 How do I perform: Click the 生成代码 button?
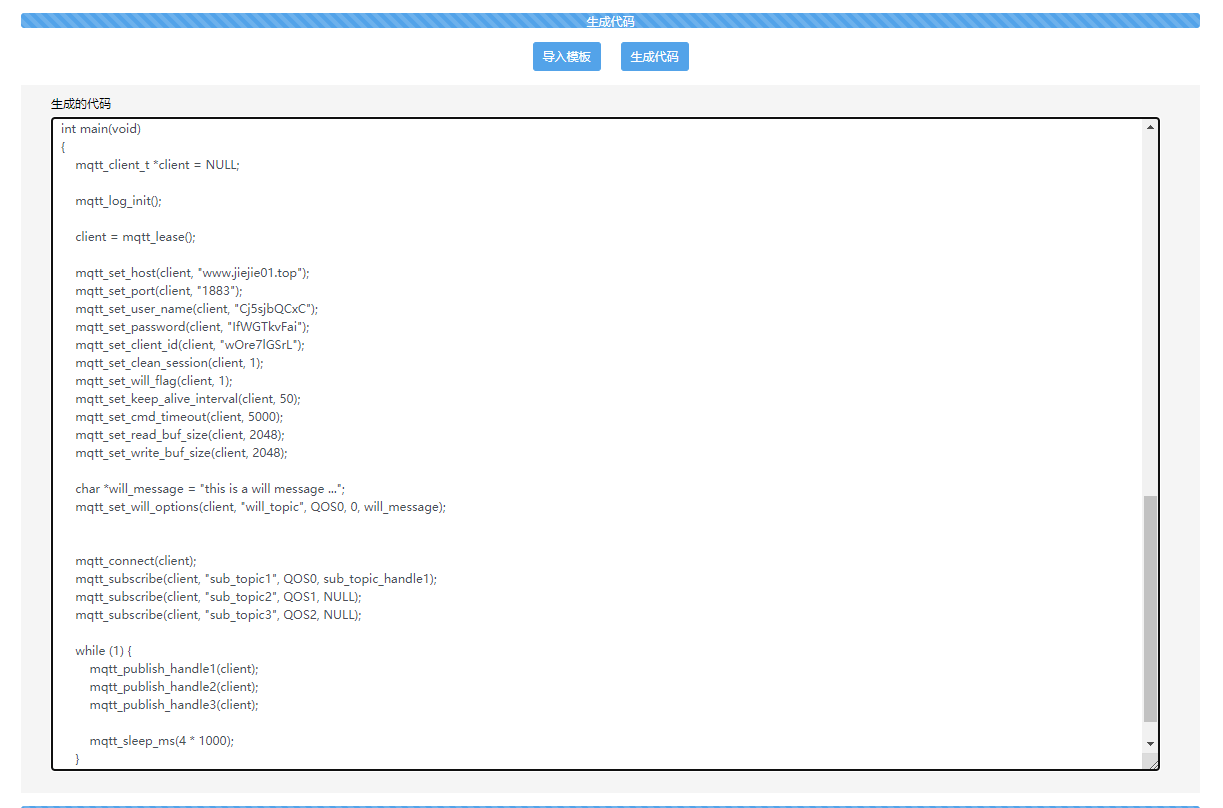[x=654, y=56]
